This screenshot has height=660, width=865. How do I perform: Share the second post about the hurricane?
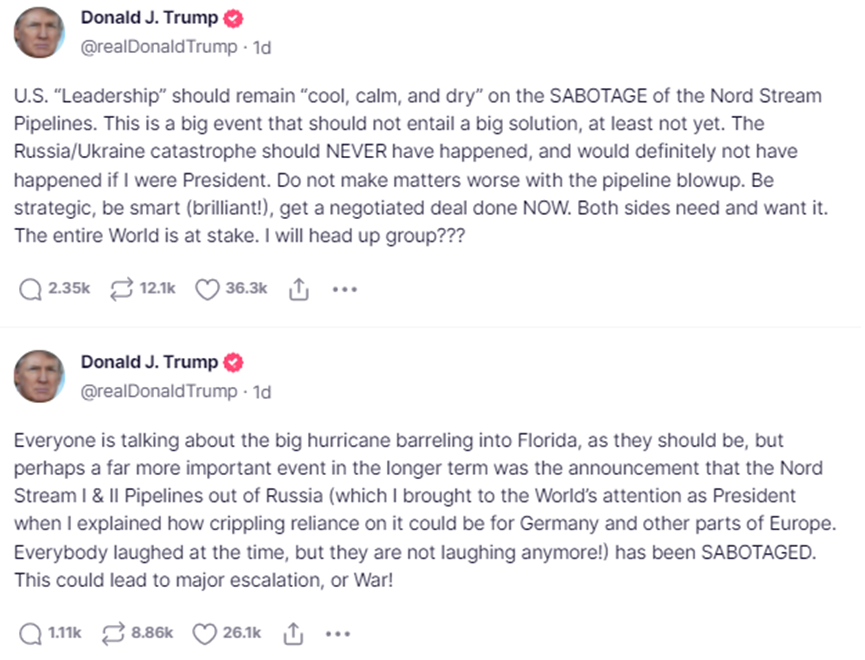tap(293, 633)
